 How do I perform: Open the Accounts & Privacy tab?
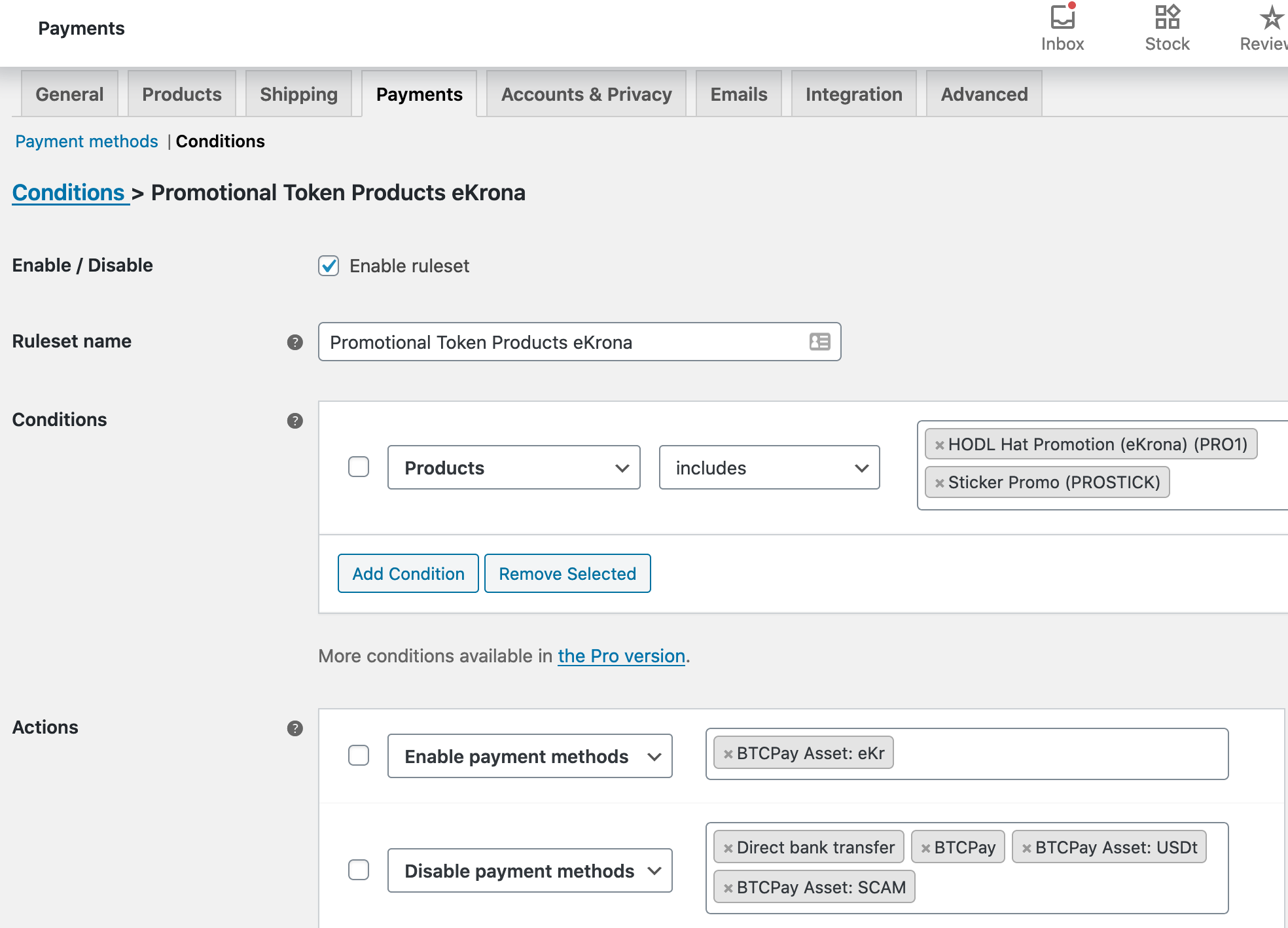coord(586,94)
